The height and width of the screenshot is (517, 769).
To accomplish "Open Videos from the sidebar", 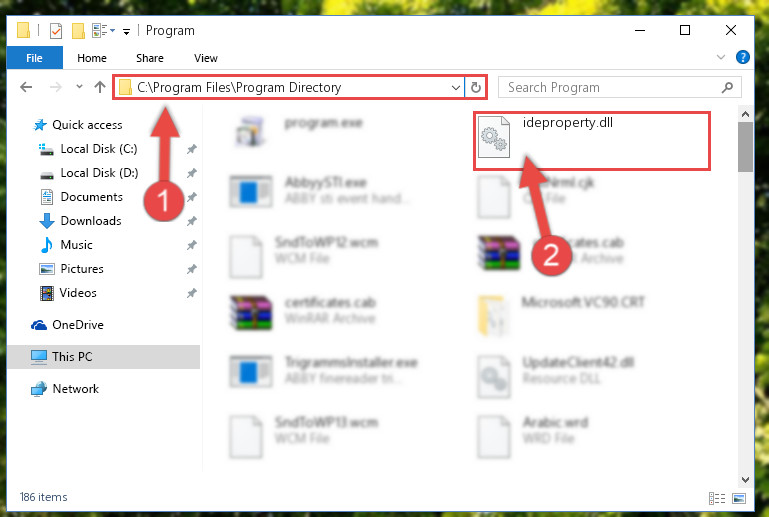I will click(x=77, y=293).
